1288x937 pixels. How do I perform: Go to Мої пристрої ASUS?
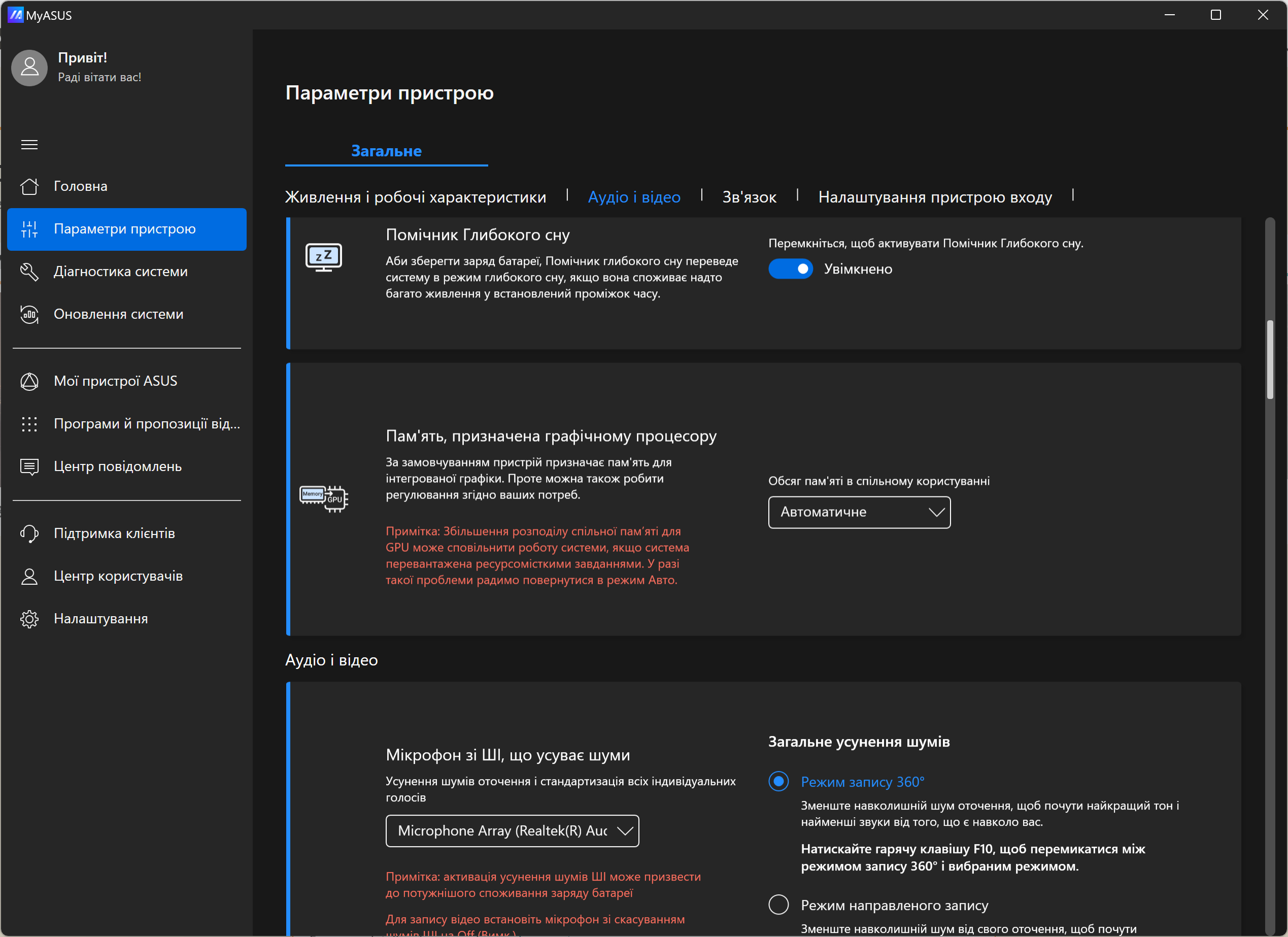pos(127,381)
